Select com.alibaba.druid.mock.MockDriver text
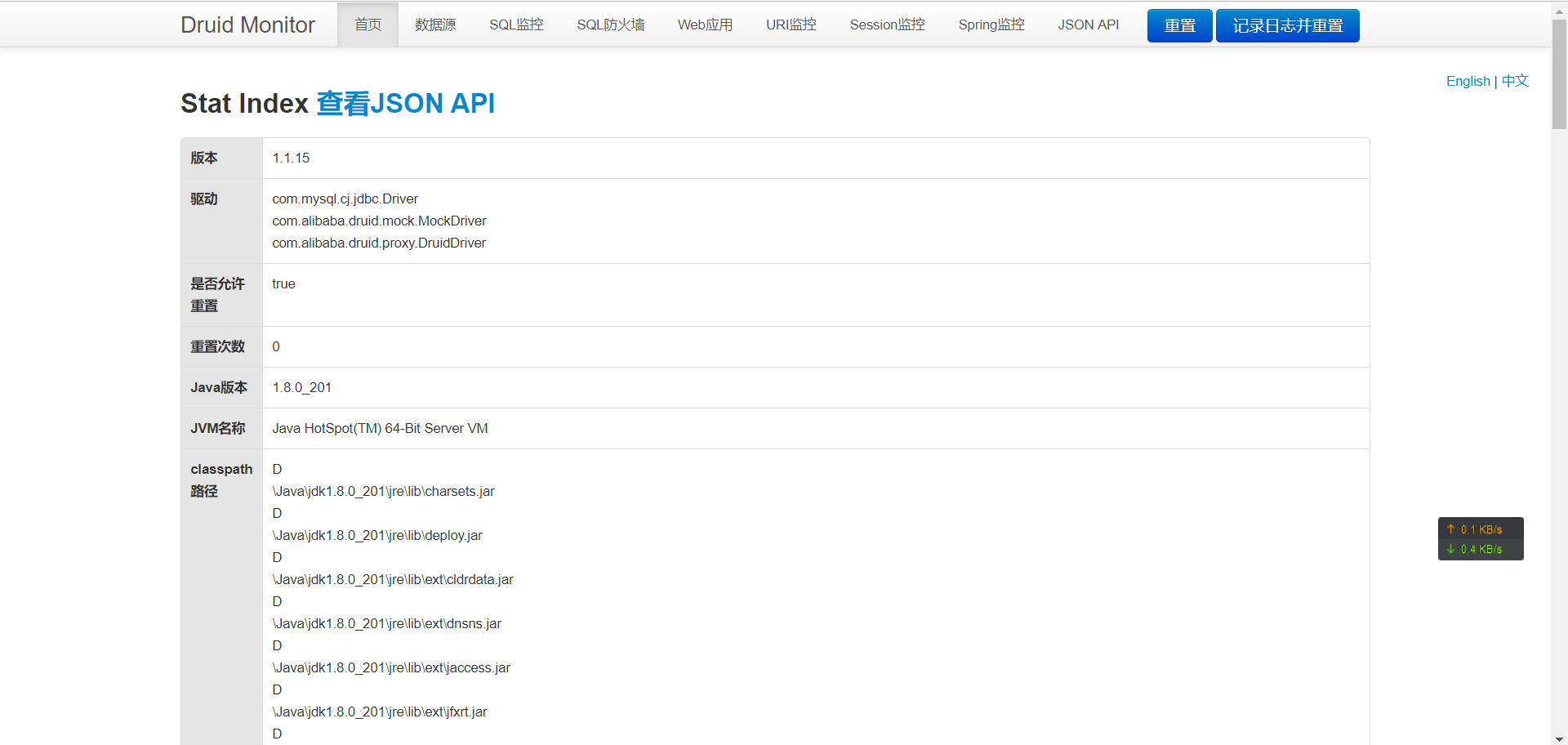 click(x=379, y=221)
